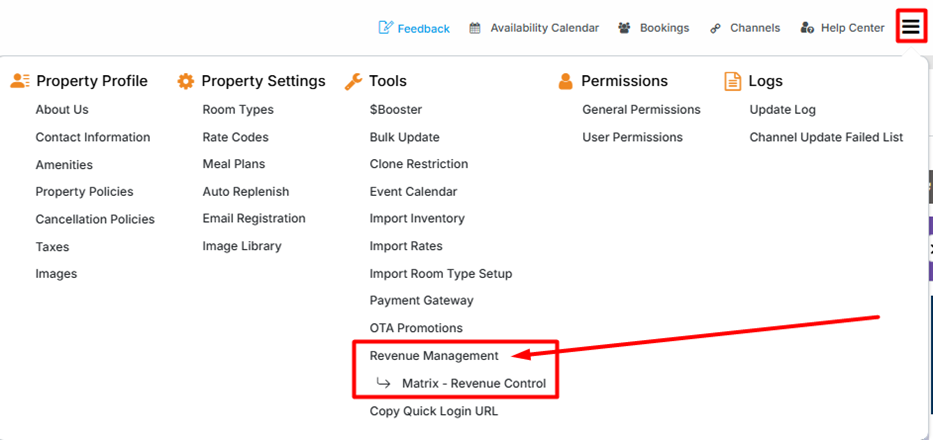The image size is (933, 440).
Task: Click the Bookings people icon
Action: [624, 28]
